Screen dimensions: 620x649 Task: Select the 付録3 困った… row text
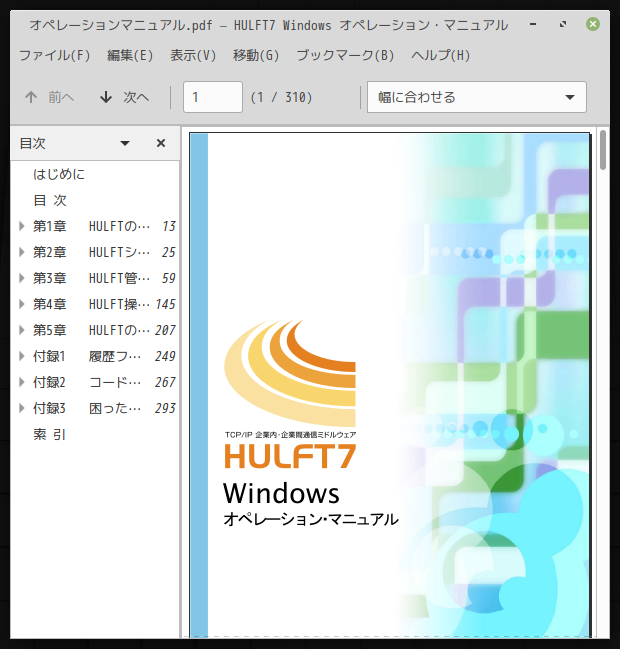(x=87, y=408)
